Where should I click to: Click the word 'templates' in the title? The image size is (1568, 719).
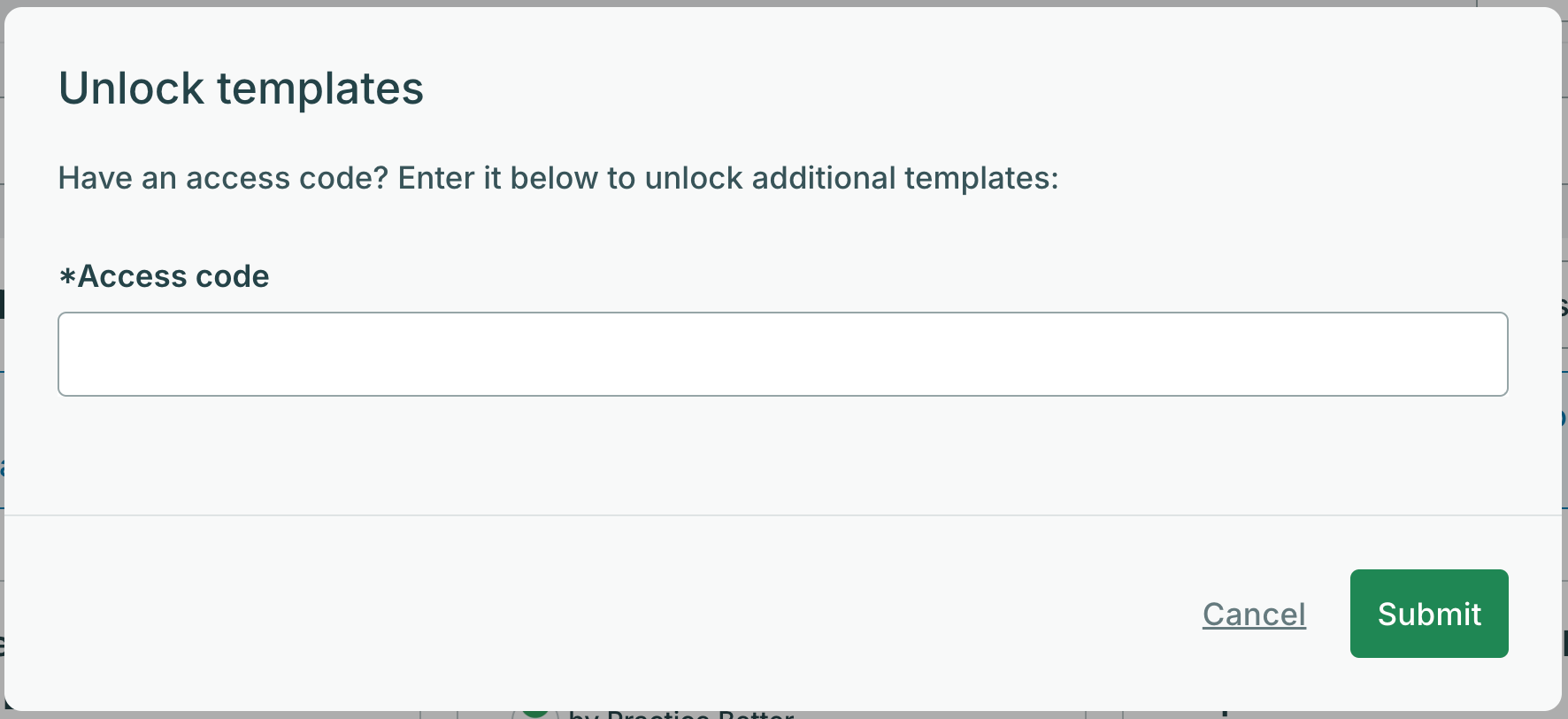pos(320,89)
